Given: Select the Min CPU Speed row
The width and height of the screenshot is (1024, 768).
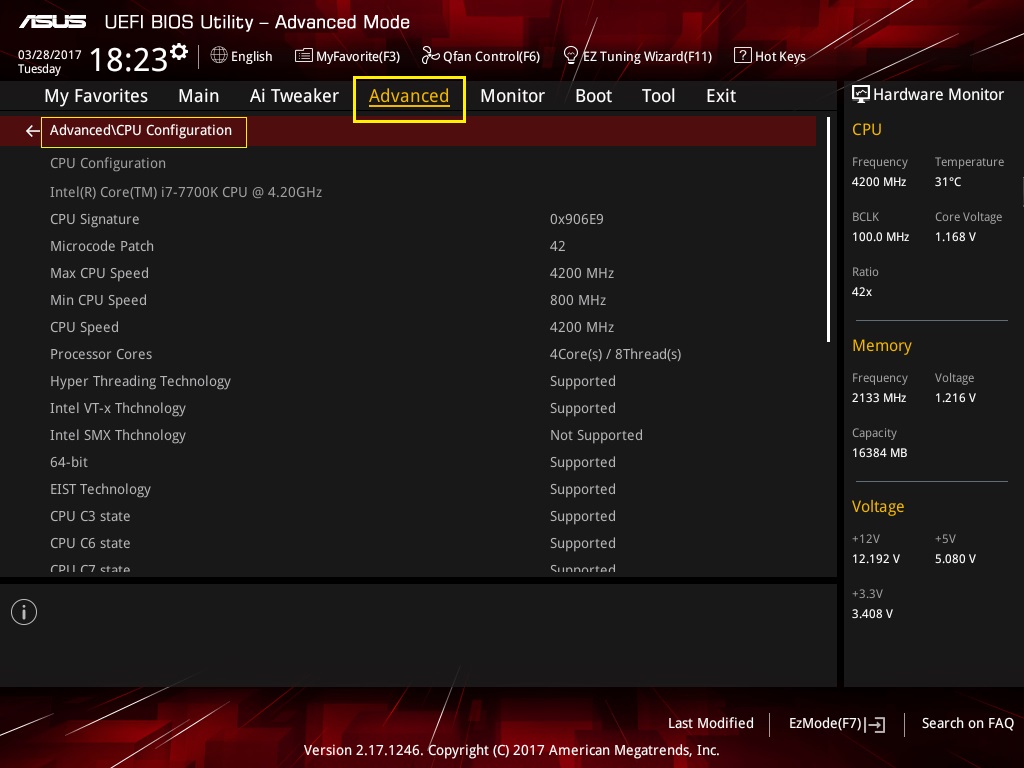Looking at the screenshot, I should pyautogui.click(x=408, y=300).
